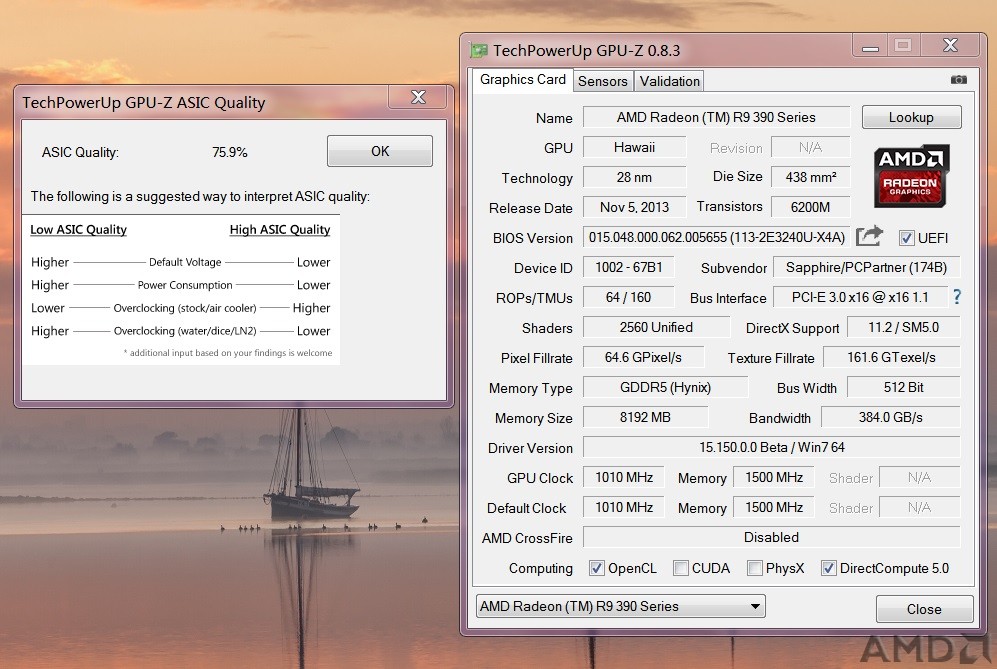
Task: Toggle the DirectCompute 5.0 checkbox
Action: 829,568
